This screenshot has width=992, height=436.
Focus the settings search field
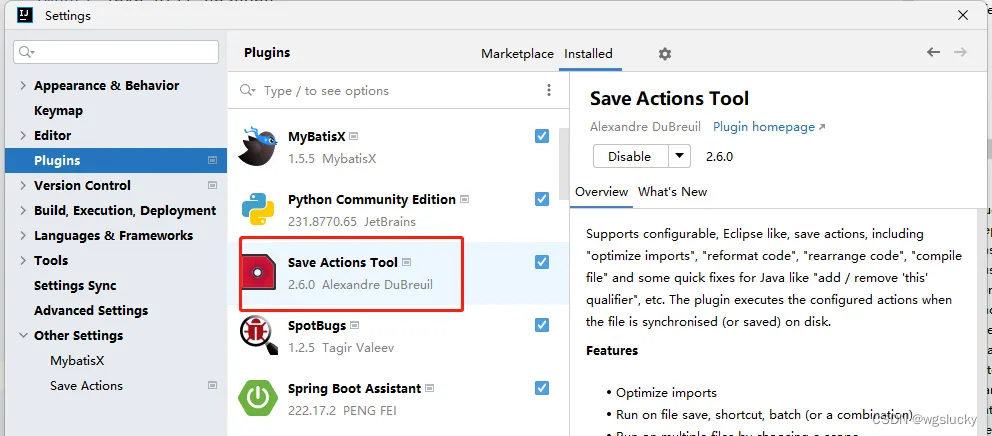pyautogui.click(x=116, y=52)
